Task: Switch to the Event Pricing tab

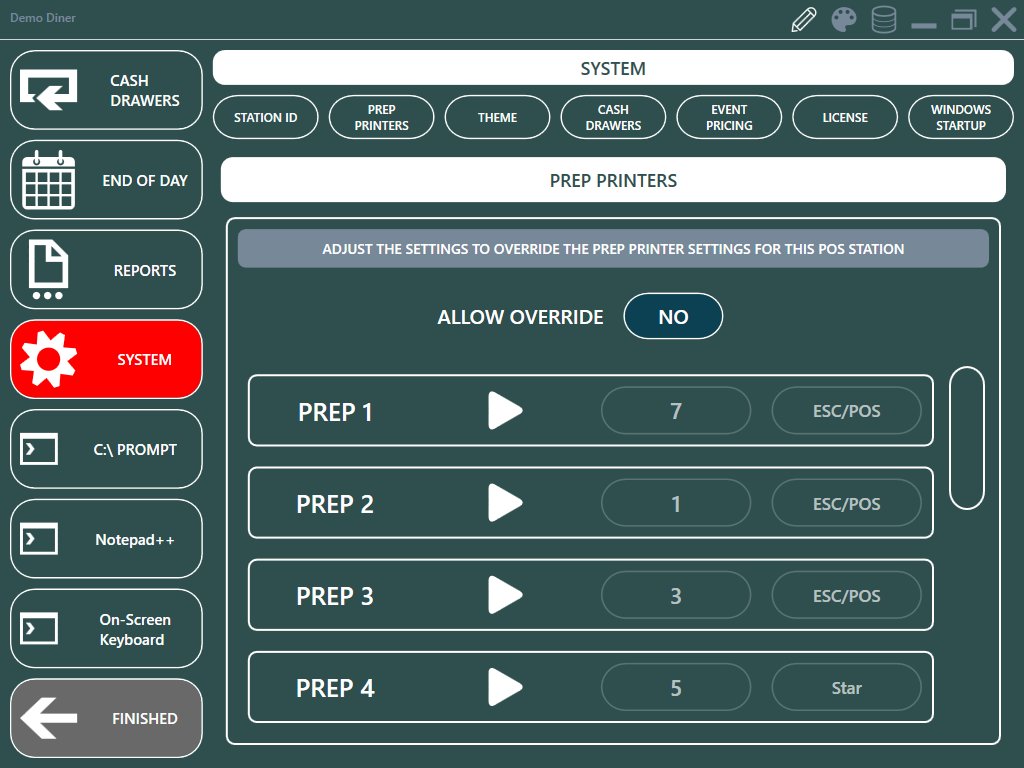Action: point(729,117)
